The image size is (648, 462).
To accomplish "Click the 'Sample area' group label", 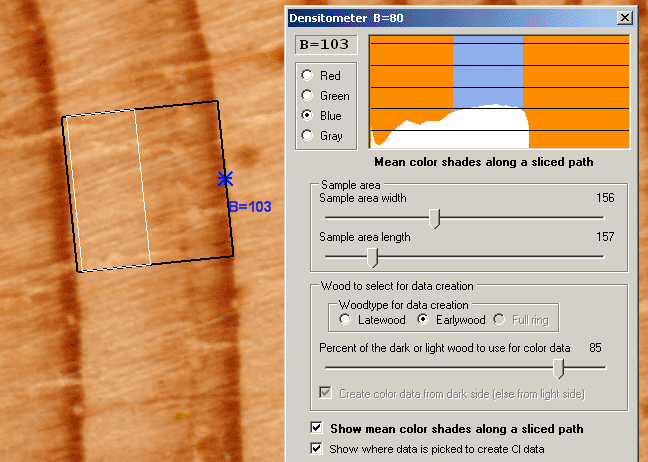I will click(x=350, y=185).
